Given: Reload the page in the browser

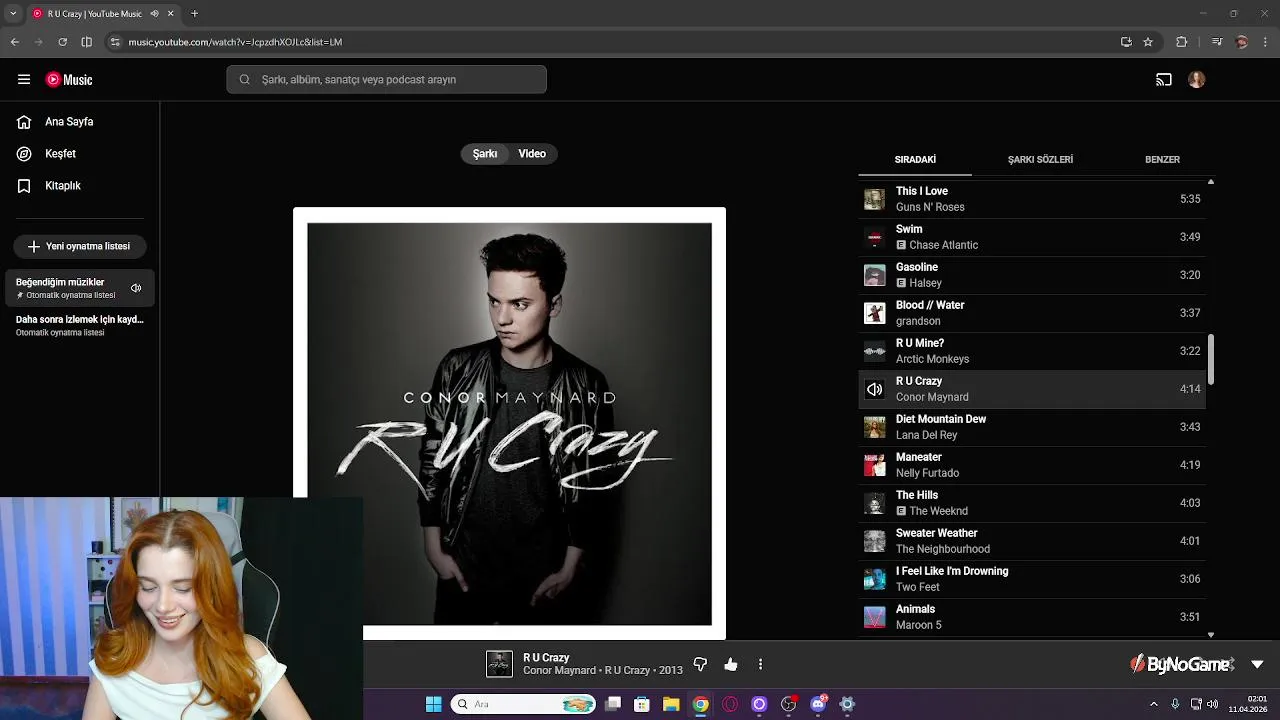Looking at the screenshot, I should point(62,42).
